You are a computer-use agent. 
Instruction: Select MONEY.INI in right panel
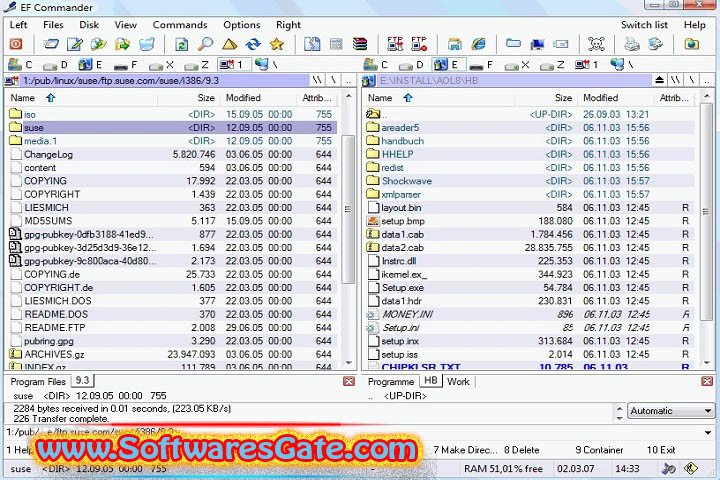point(529,314)
